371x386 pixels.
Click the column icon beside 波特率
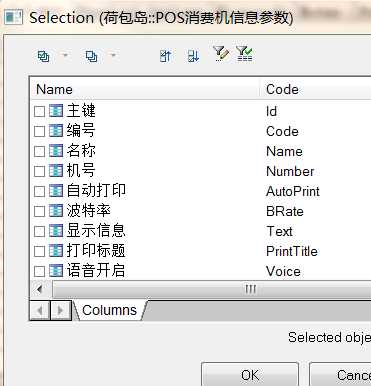click(56, 211)
